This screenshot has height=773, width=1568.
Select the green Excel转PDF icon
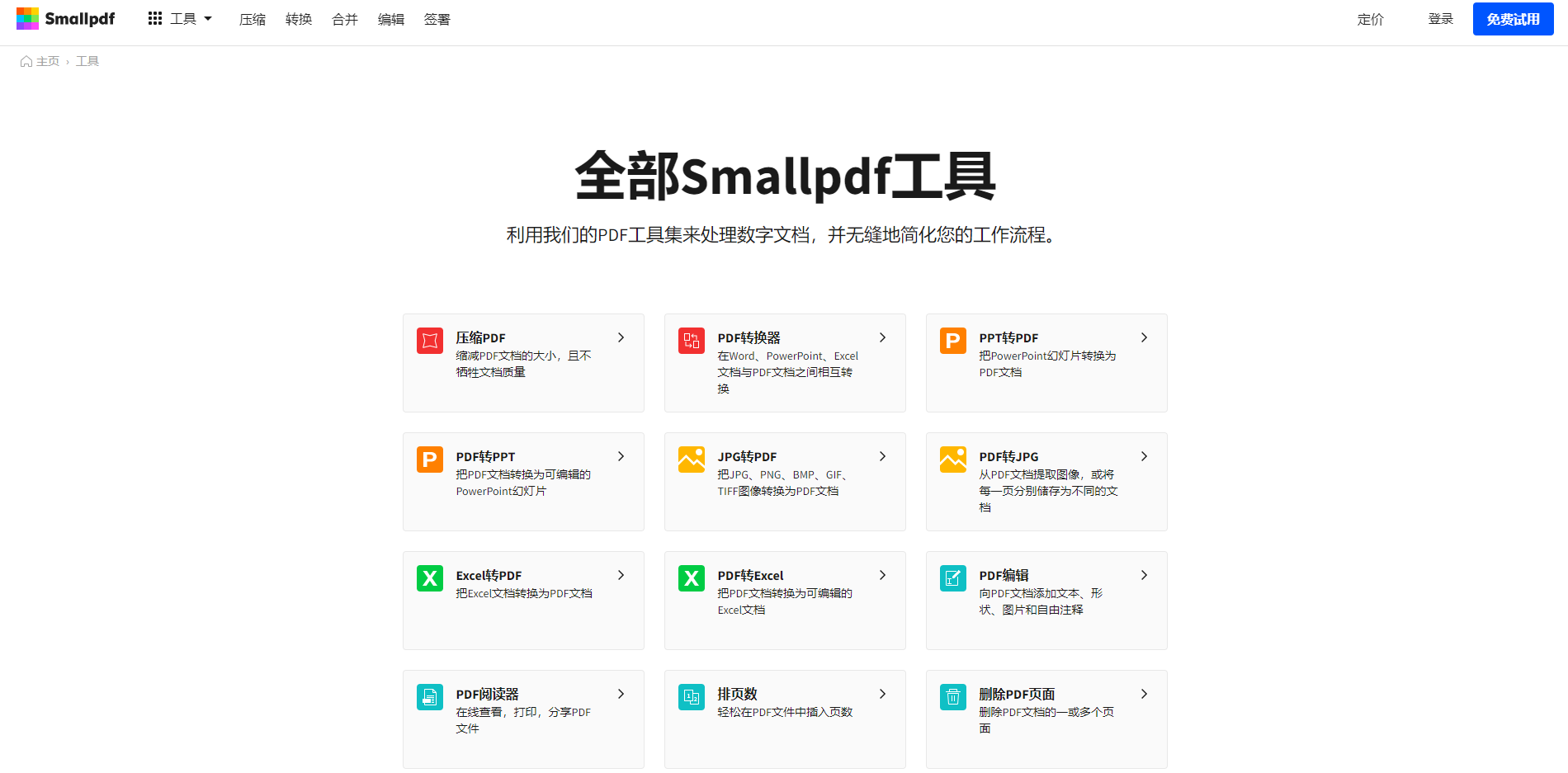[429, 577]
